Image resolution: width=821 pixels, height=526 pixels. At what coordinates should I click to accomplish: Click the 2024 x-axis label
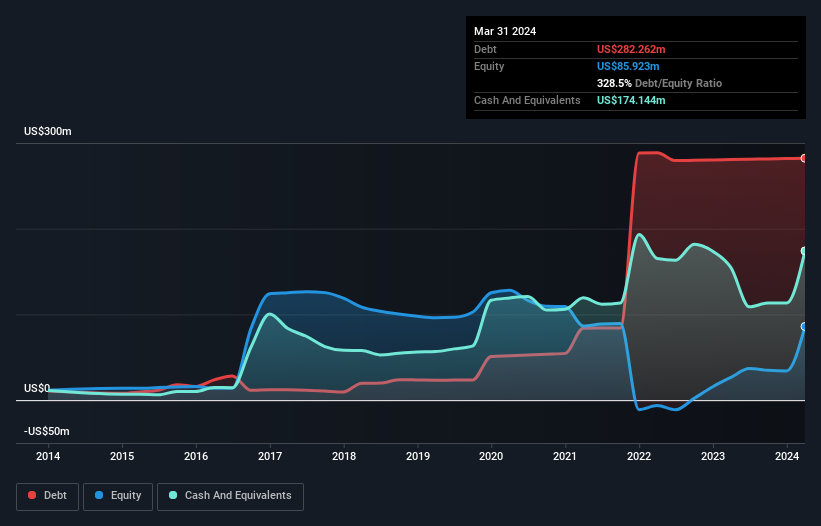pos(786,456)
